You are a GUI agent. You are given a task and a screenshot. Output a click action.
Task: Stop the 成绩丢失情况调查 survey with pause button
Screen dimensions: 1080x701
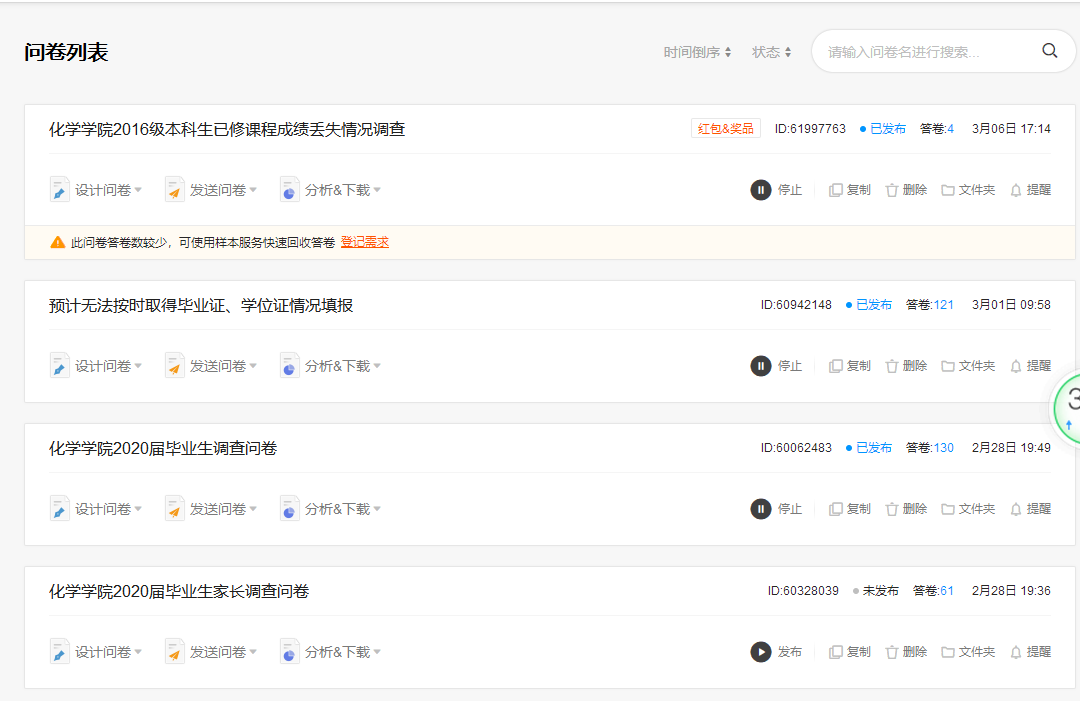[761, 190]
